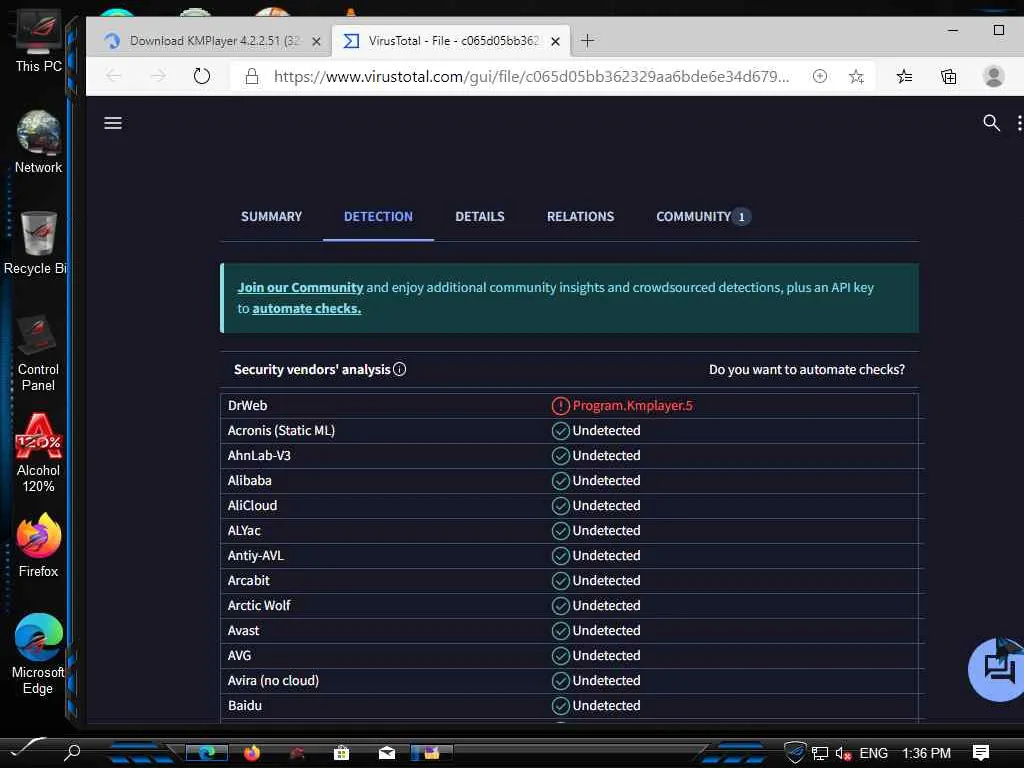Add this page to favorites star icon

pos(856,76)
